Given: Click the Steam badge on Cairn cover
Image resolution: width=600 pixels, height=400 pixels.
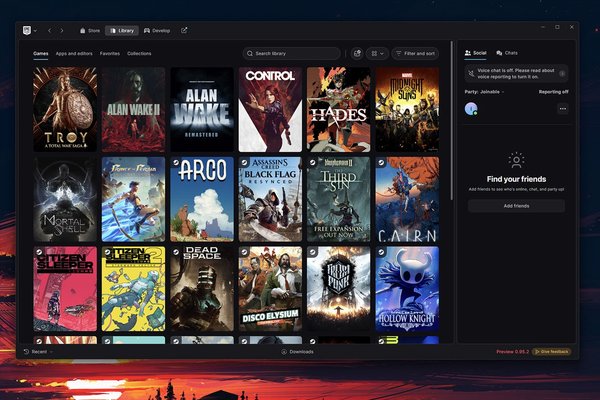Looking at the screenshot, I should coord(381,162).
